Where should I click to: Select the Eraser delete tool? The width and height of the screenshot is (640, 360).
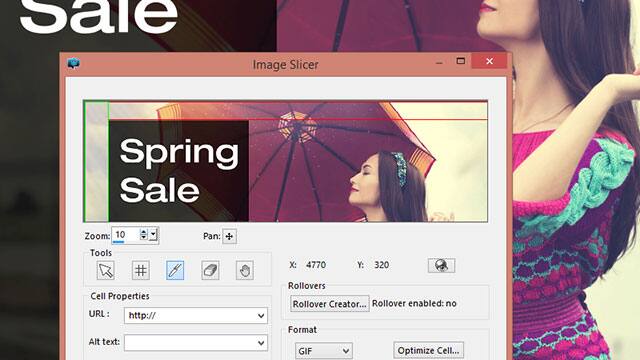point(210,270)
